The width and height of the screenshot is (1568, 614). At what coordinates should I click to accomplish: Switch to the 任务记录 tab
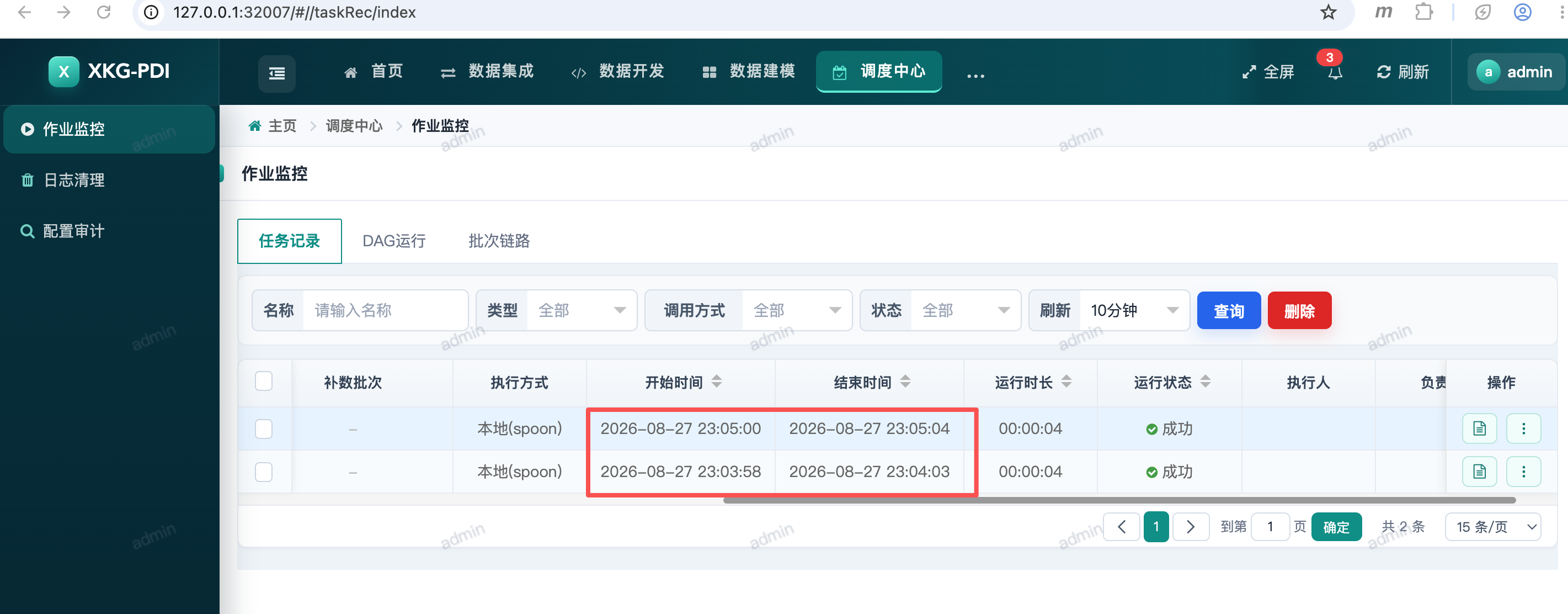point(289,241)
